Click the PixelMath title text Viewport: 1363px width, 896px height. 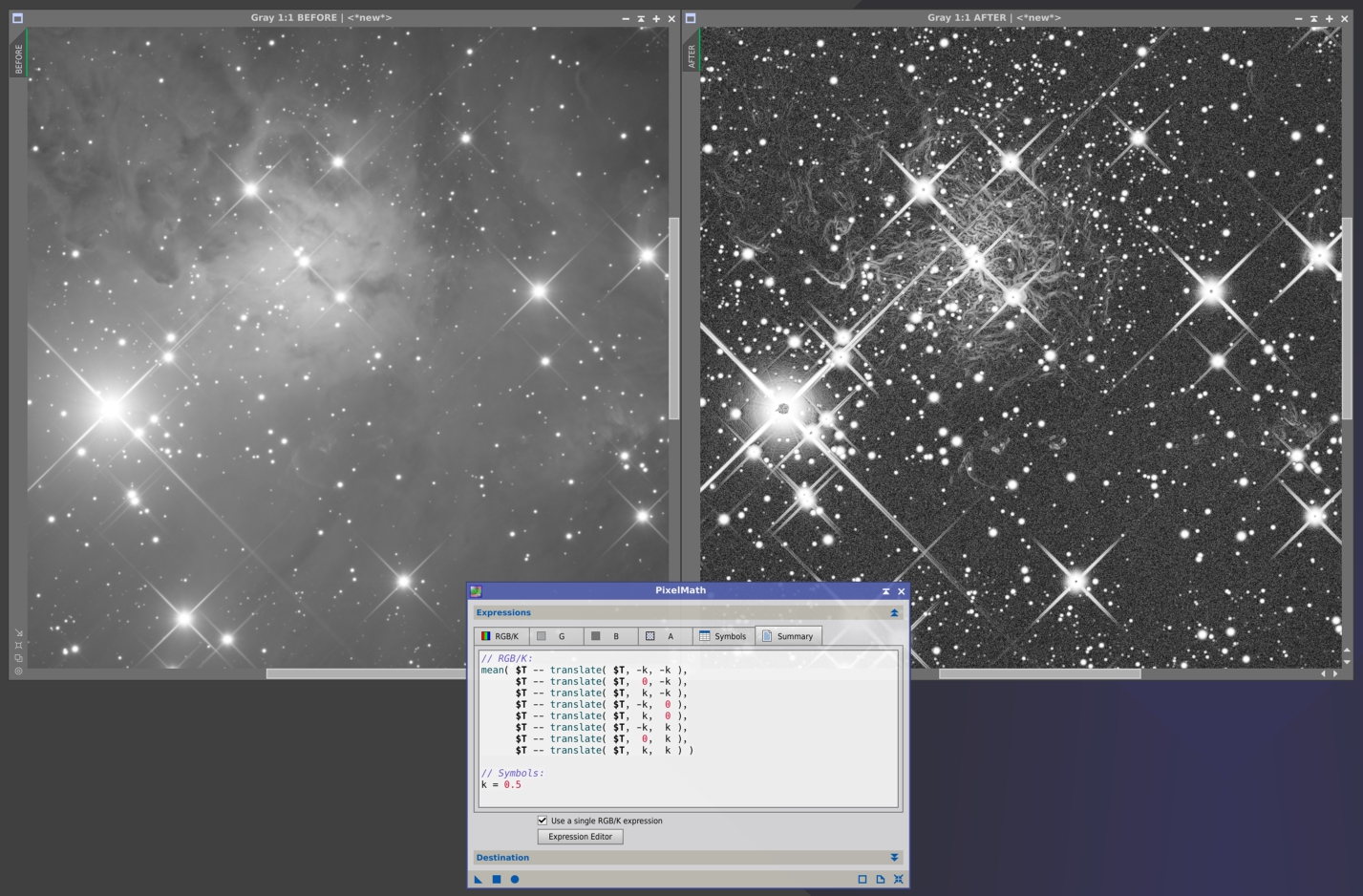(681, 590)
